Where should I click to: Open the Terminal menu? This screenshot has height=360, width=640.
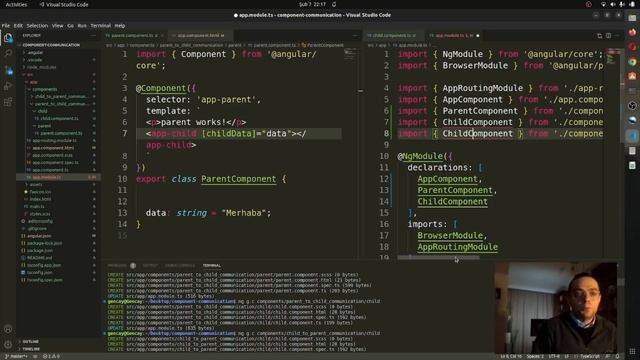coord(100,25)
